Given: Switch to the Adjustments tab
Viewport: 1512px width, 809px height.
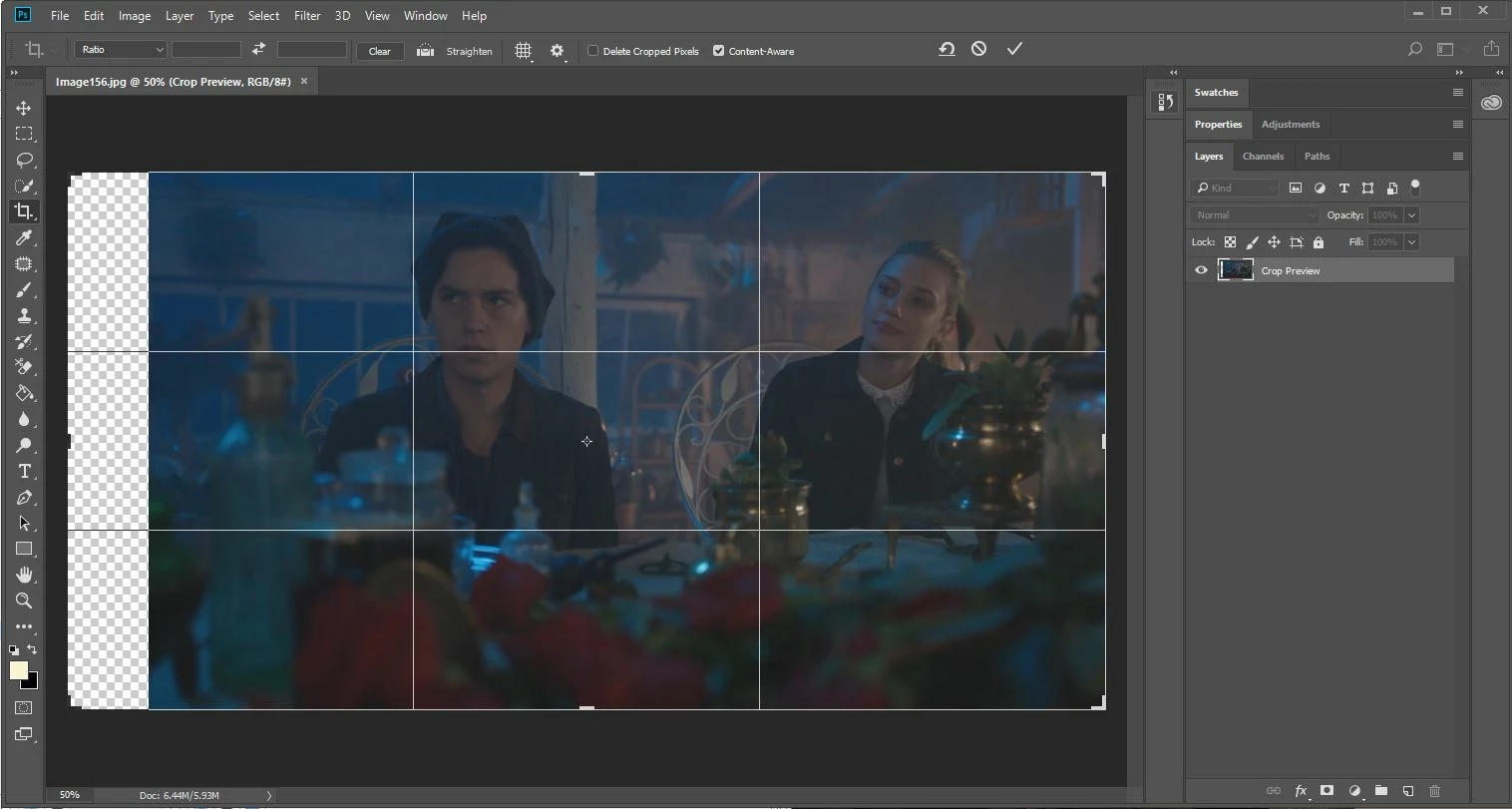Looking at the screenshot, I should 1291,125.
